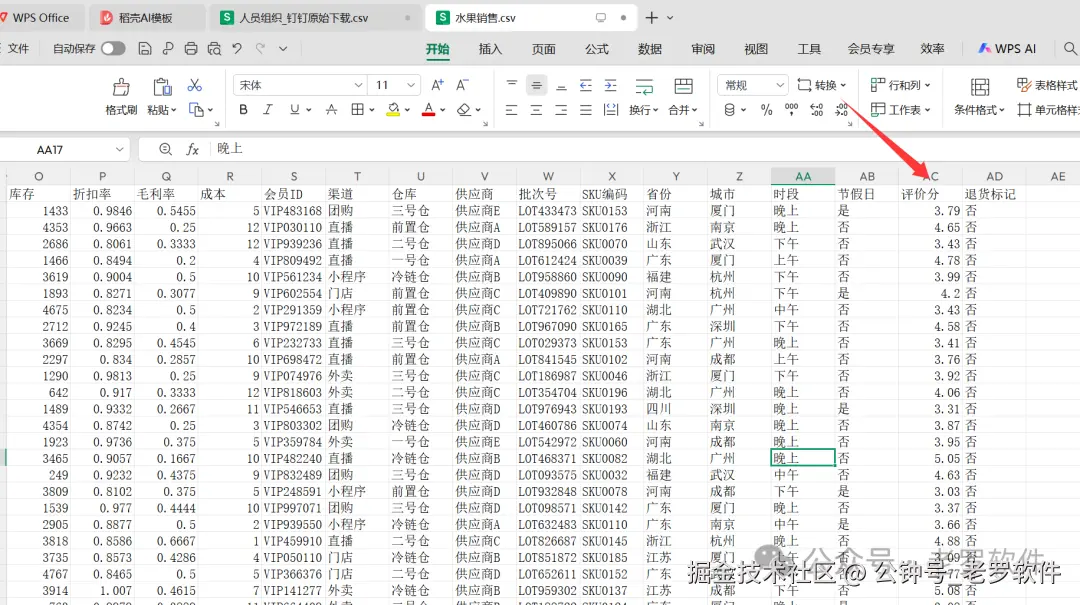This screenshot has height=605, width=1080.
Task: Switch to the 视图 ribbon tab
Action: pyautogui.click(x=756, y=49)
